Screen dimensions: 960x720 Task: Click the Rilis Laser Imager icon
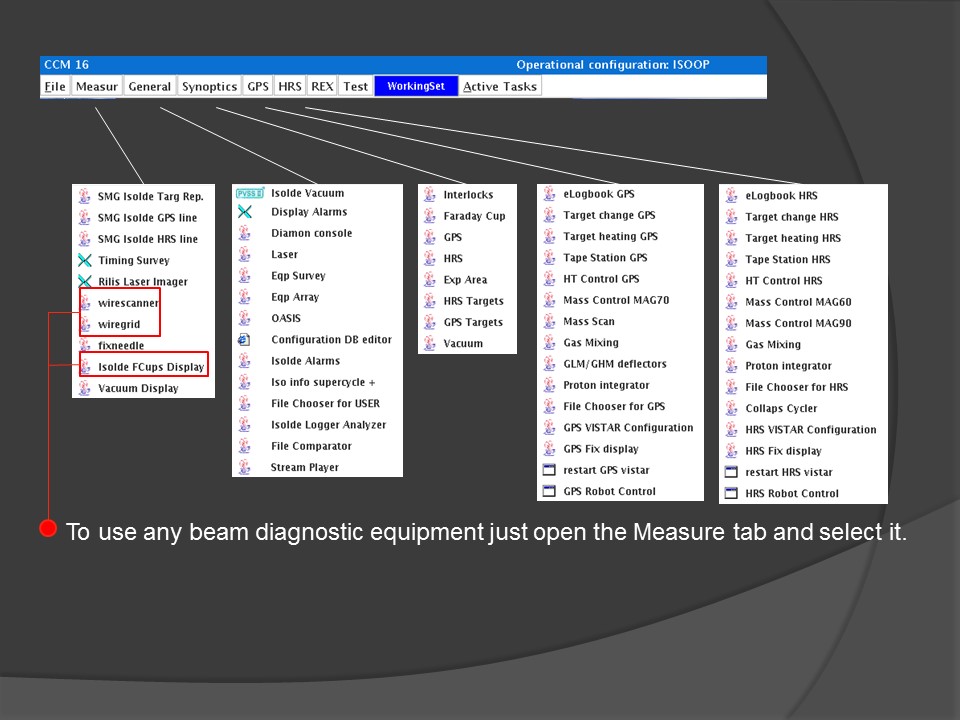click(x=85, y=282)
